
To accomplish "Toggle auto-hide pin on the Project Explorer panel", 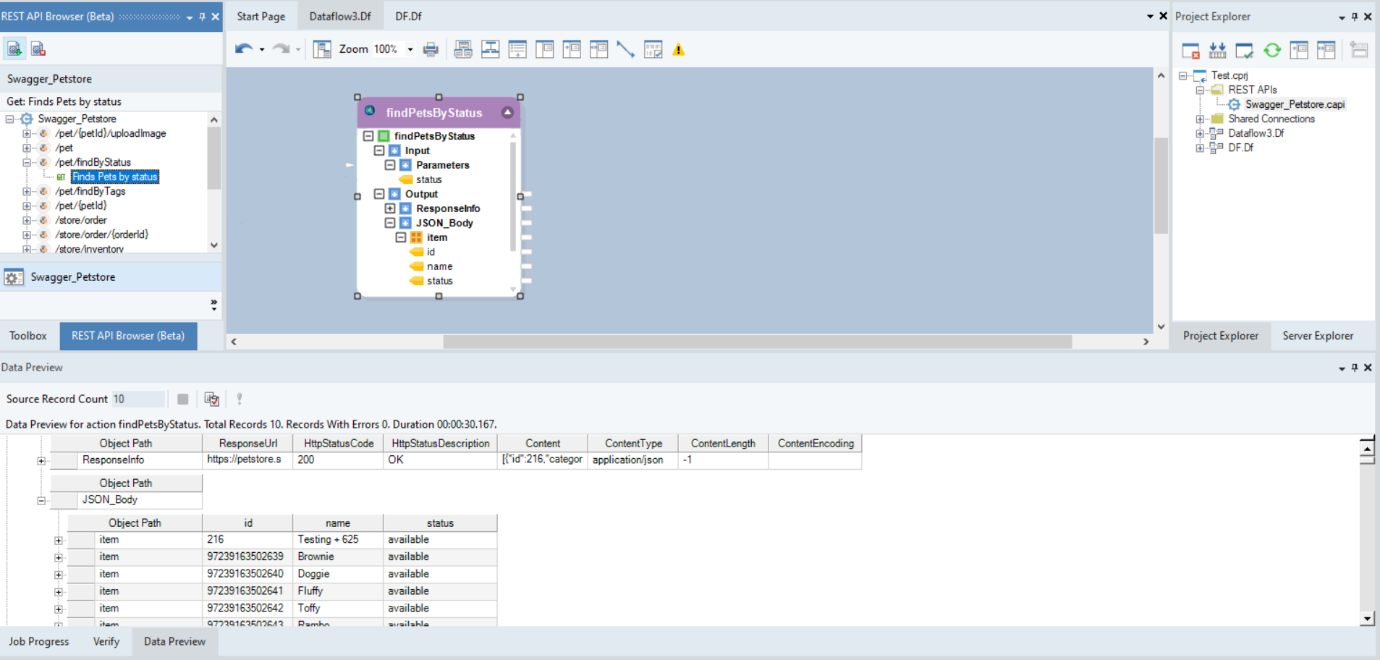I will [x=1353, y=16].
